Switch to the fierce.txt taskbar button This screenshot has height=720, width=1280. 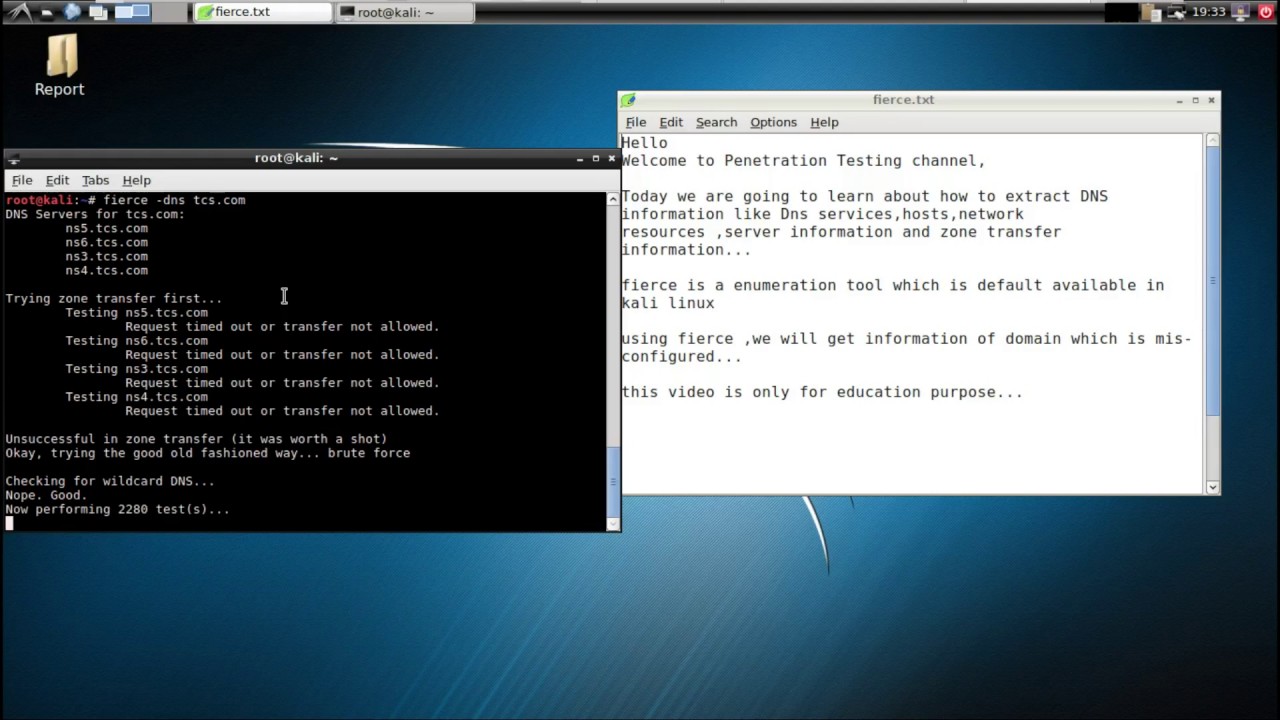click(x=263, y=12)
